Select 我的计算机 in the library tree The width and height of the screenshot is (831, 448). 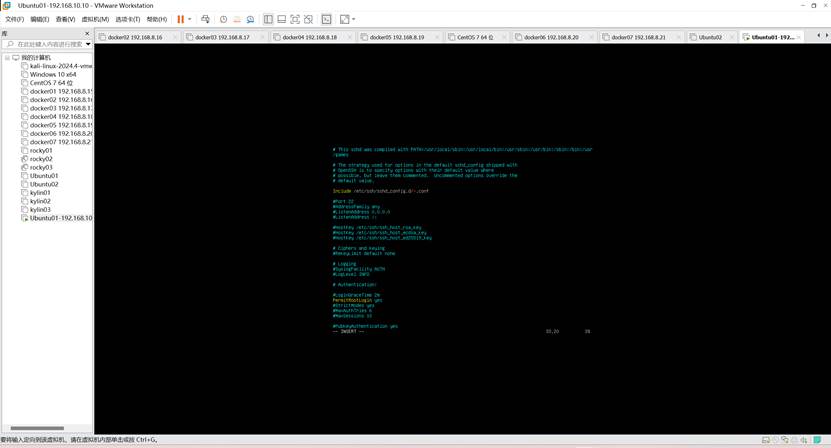pyautogui.click(x=36, y=57)
